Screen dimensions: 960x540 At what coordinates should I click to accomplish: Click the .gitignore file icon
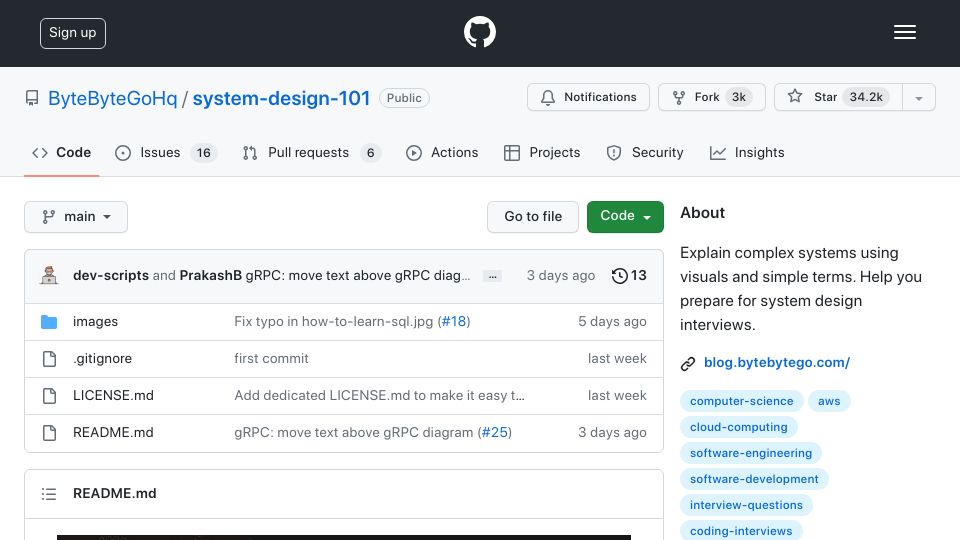point(49,359)
